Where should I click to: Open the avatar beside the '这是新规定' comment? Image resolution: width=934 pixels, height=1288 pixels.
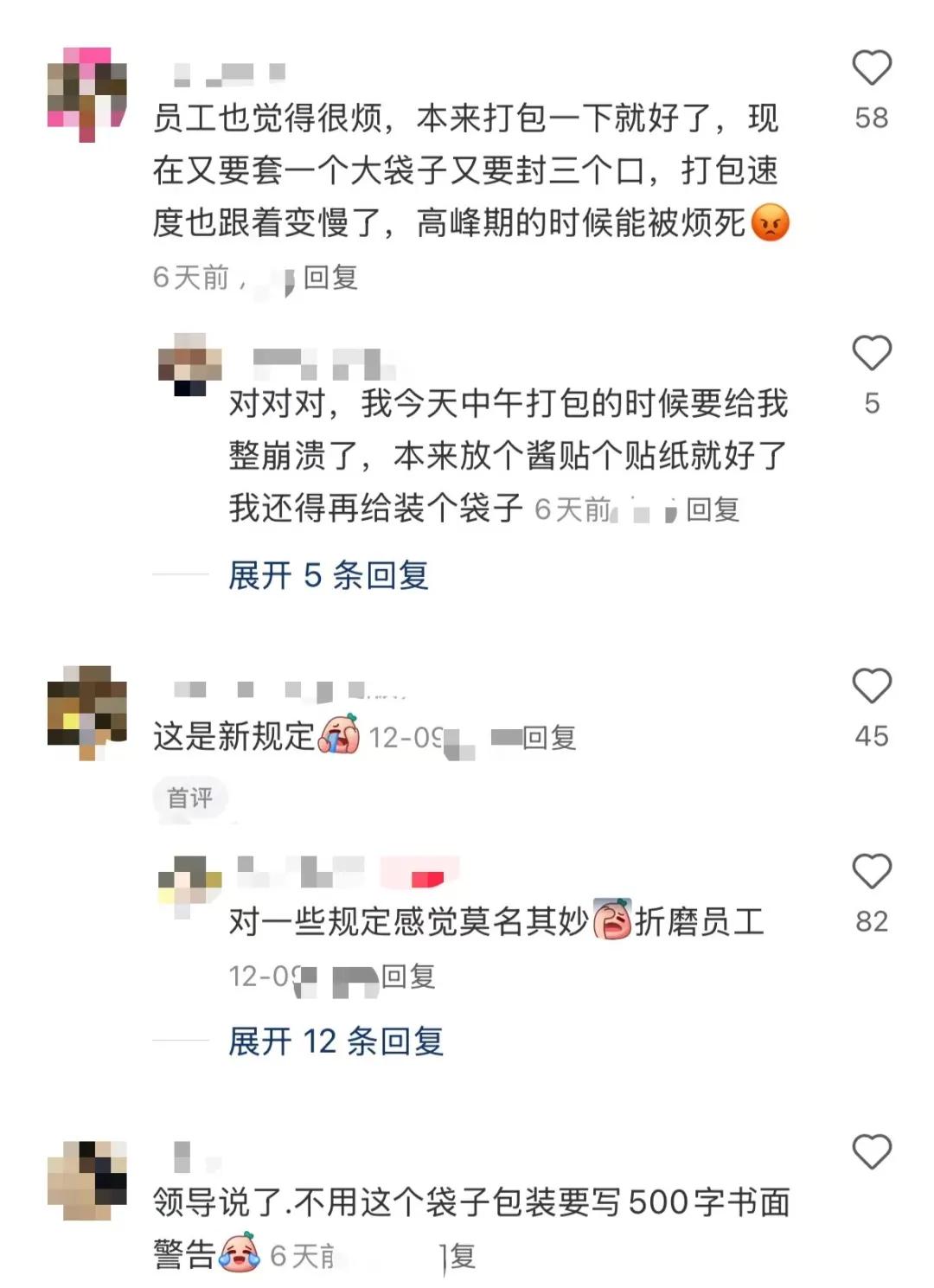86,713
